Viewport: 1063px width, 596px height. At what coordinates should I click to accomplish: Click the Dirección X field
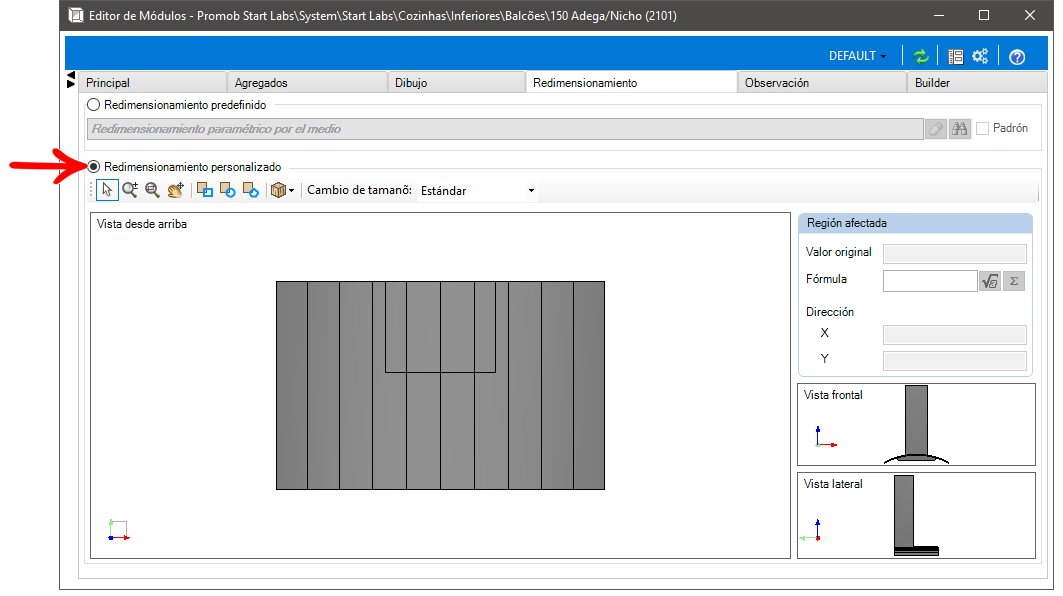click(955, 334)
